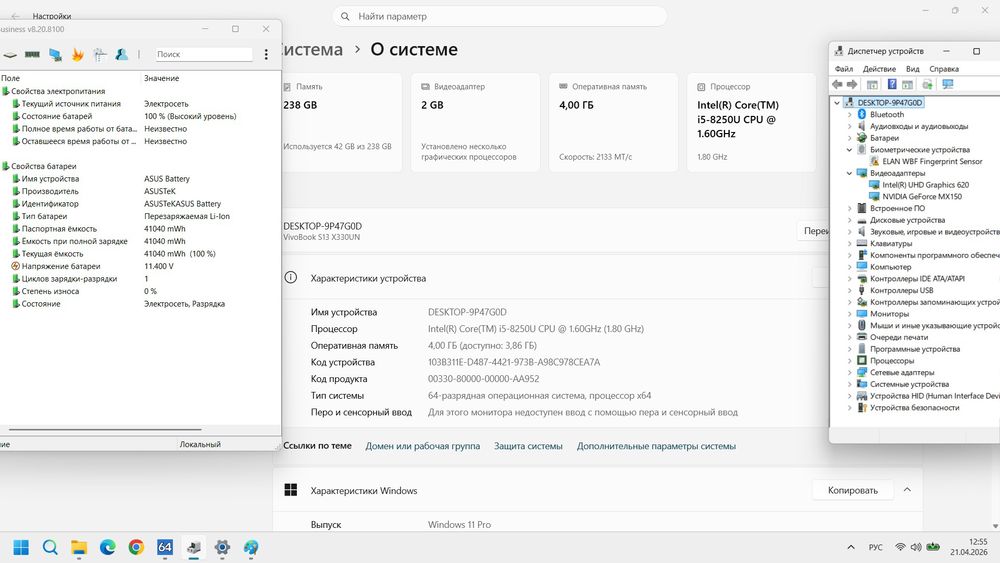Click Найти параметр search field
Image resolution: width=1000 pixels, height=563 pixels.
(499, 17)
